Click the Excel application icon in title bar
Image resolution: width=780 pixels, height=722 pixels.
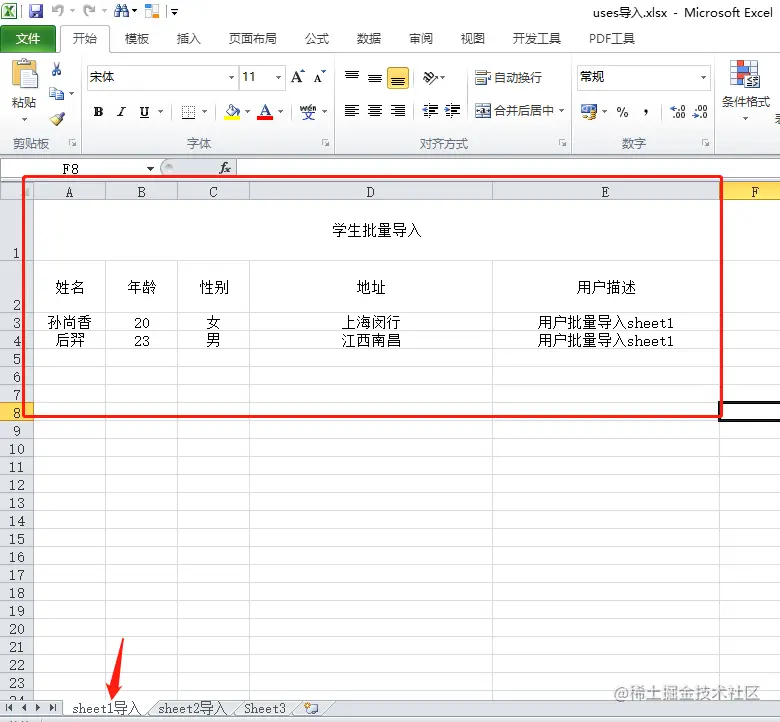coord(9,11)
